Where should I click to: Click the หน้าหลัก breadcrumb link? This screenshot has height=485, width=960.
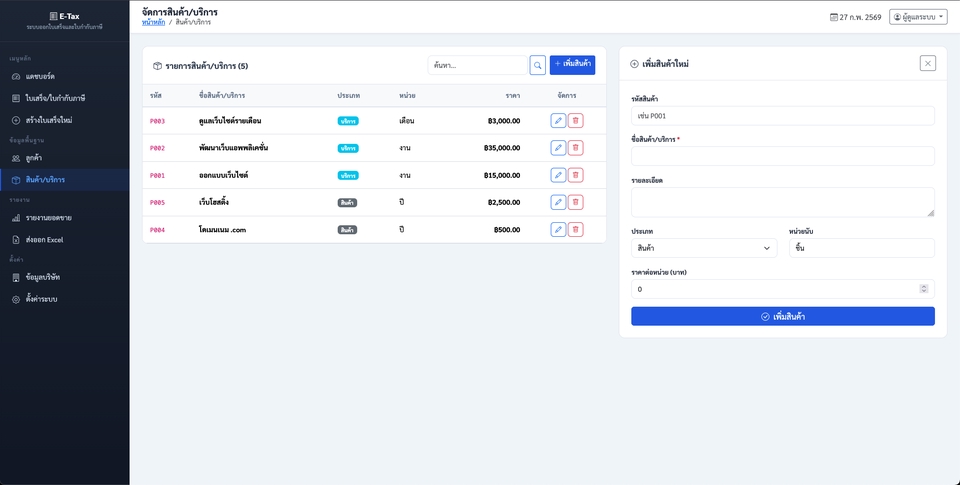coord(153,21)
